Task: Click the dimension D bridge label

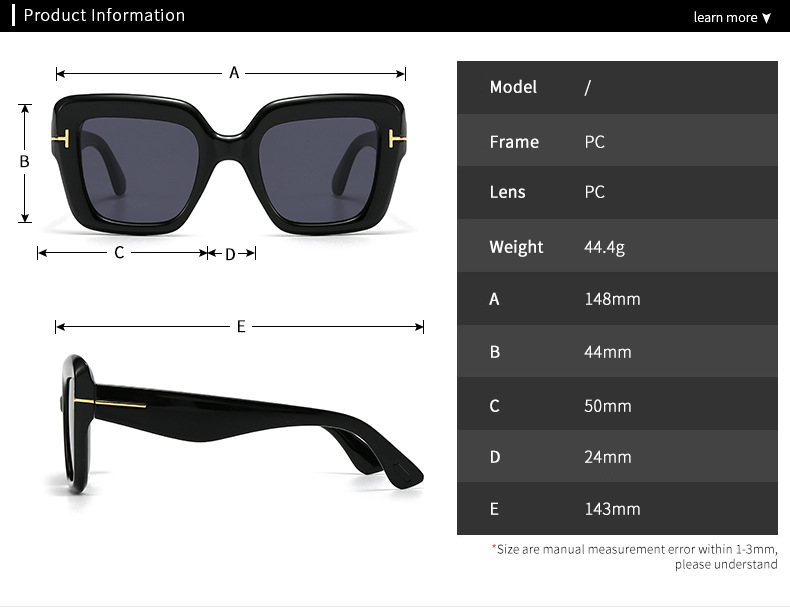Action: (230, 254)
